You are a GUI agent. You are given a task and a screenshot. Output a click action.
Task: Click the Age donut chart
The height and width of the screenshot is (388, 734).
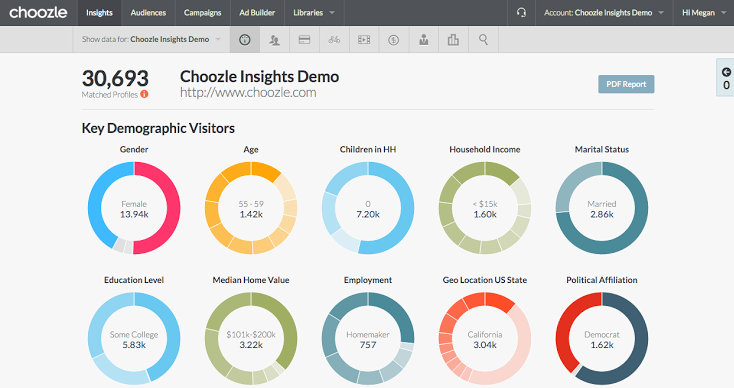coord(251,208)
